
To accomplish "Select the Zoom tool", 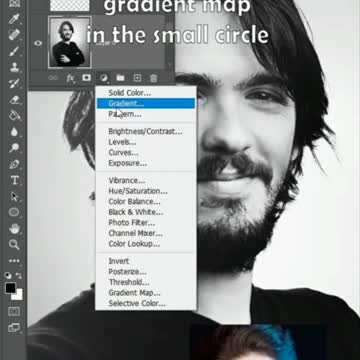I will click(x=14, y=245).
